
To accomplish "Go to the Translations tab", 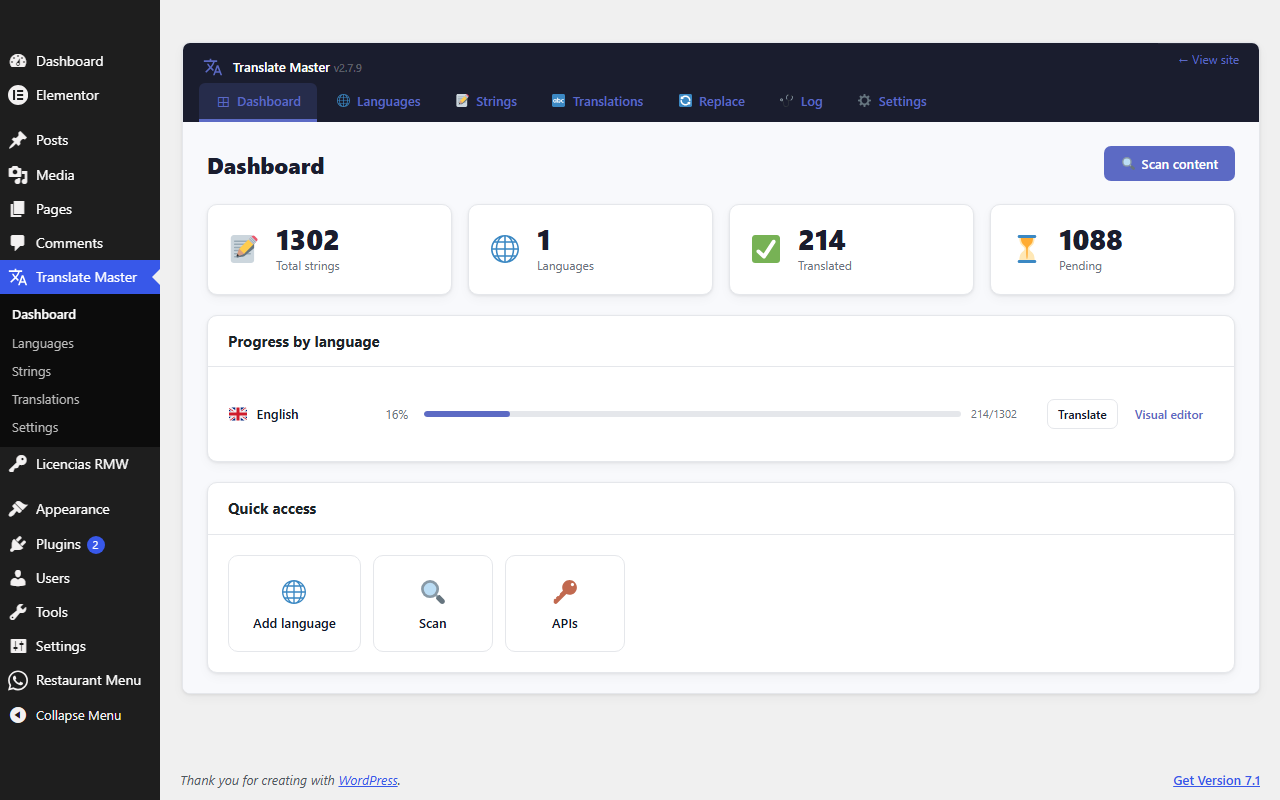I will click(597, 102).
